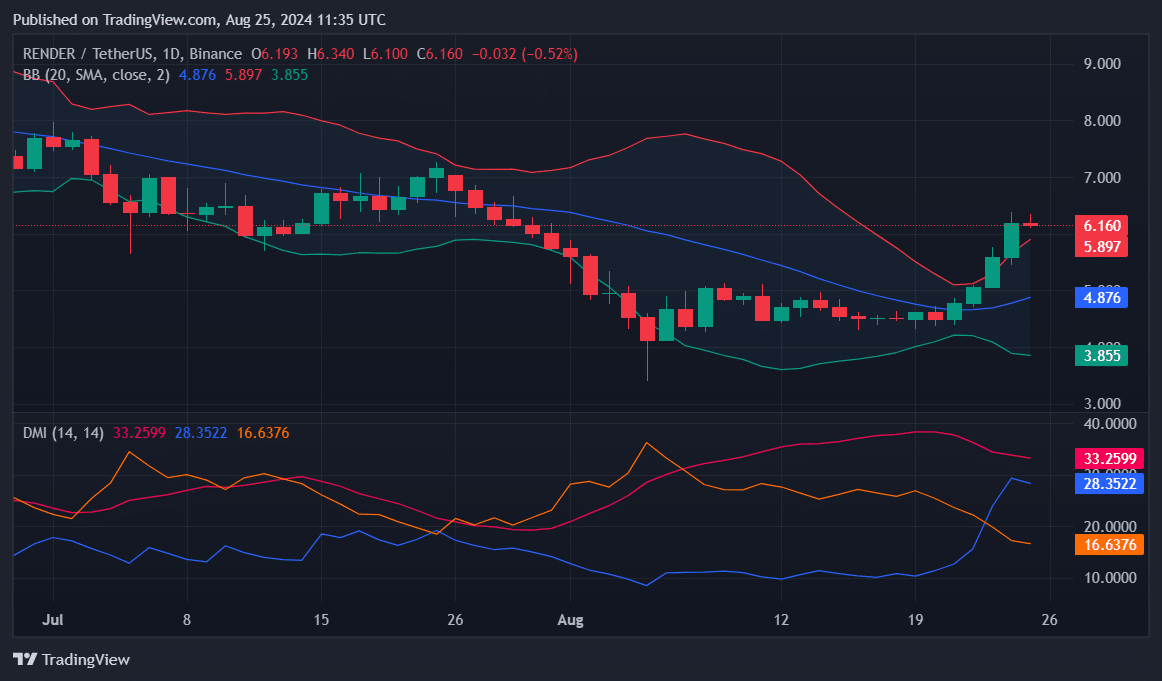The height and width of the screenshot is (681, 1162).
Task: Click the Aug label on the time axis
Action: (570, 619)
